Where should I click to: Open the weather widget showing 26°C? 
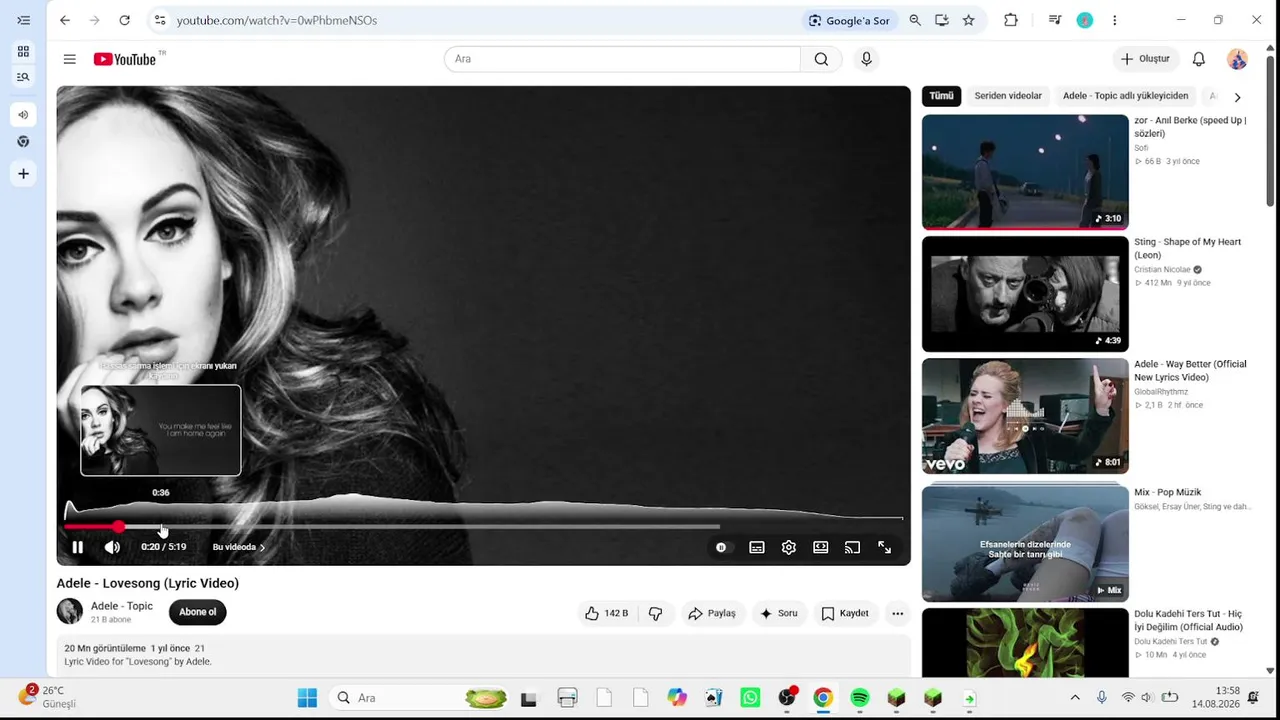click(x=46, y=697)
